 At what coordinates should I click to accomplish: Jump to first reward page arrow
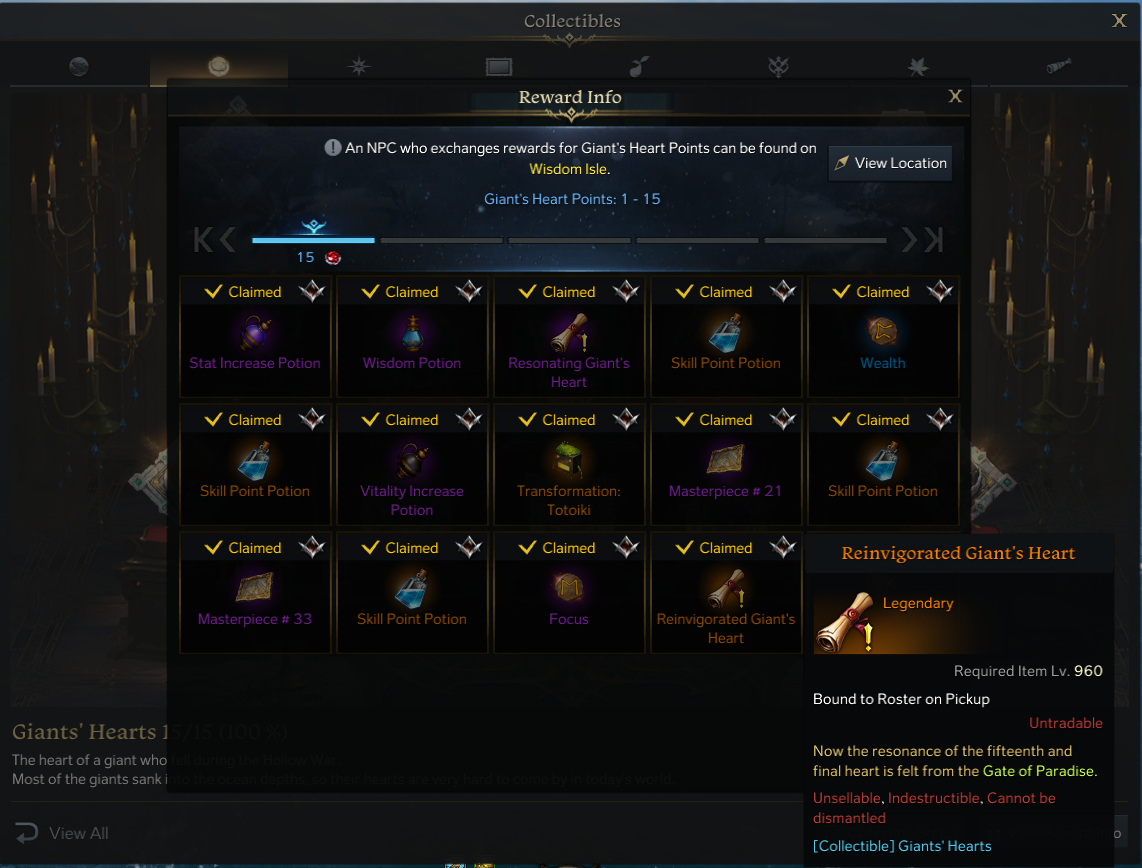coord(203,240)
